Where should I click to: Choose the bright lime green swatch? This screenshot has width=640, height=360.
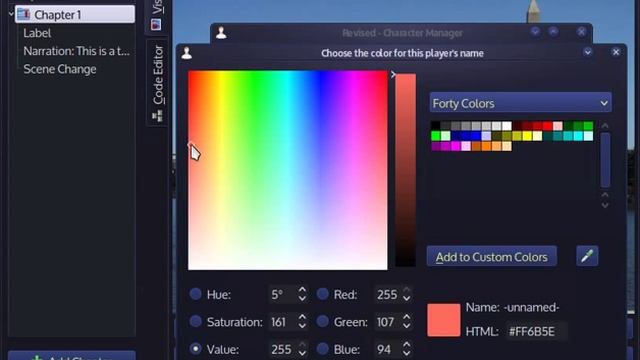coord(436,136)
